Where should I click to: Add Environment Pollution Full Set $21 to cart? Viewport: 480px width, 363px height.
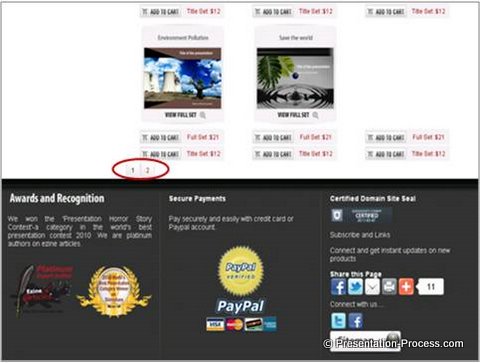(161, 137)
